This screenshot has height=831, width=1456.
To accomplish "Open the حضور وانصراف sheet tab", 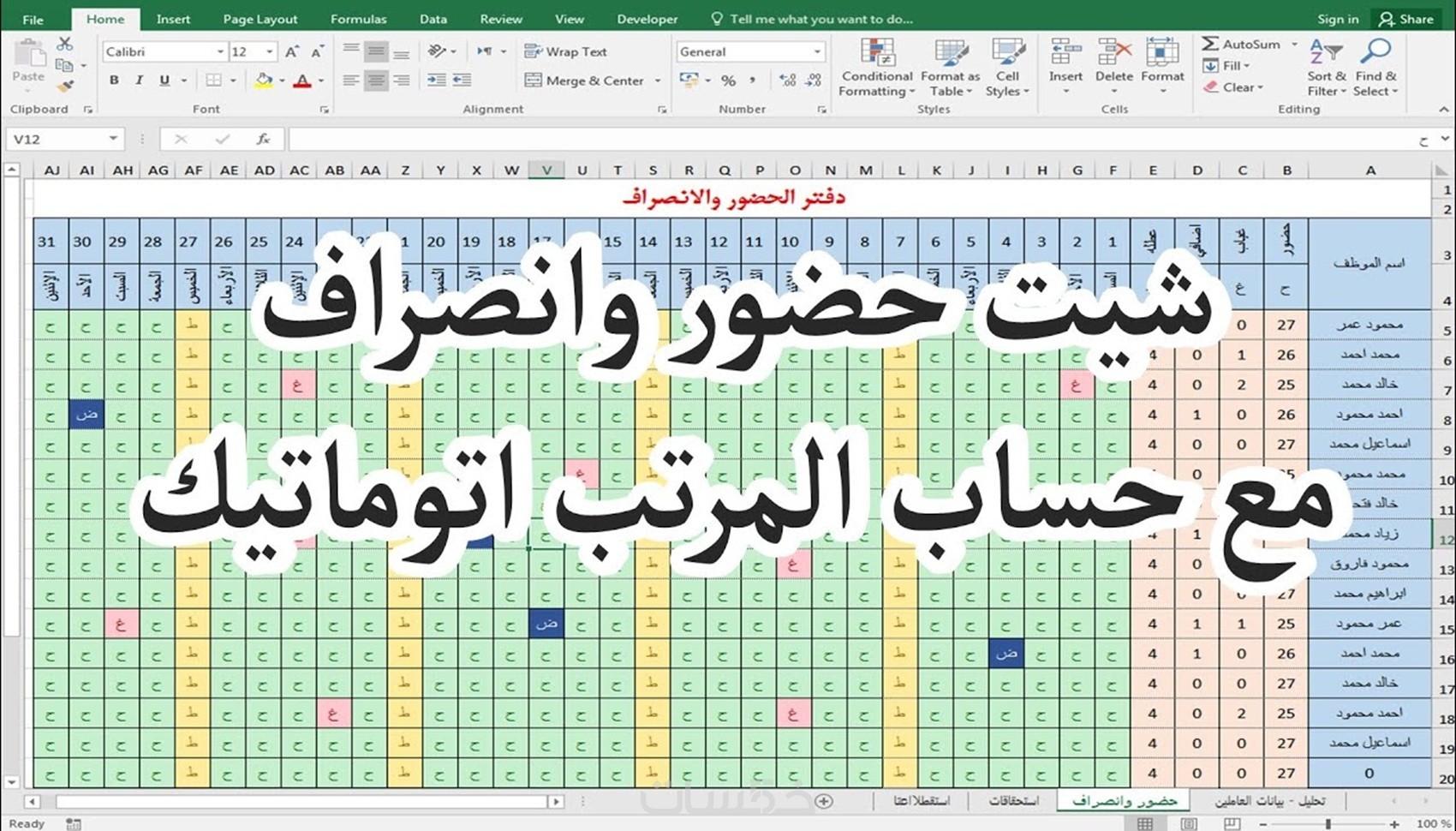I will point(1125,801).
